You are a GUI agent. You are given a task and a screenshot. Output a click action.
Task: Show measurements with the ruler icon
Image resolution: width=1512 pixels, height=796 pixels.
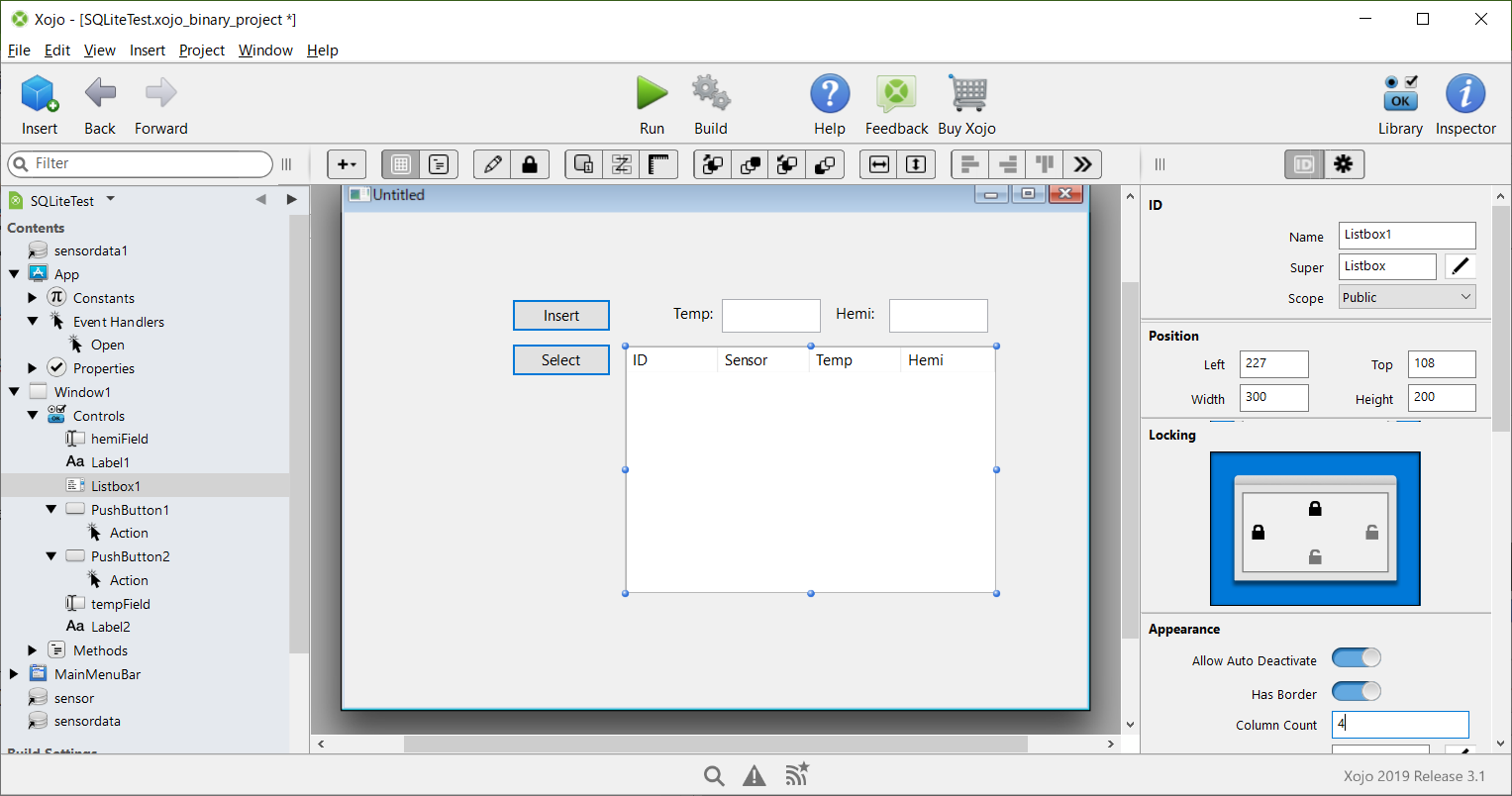[657, 164]
